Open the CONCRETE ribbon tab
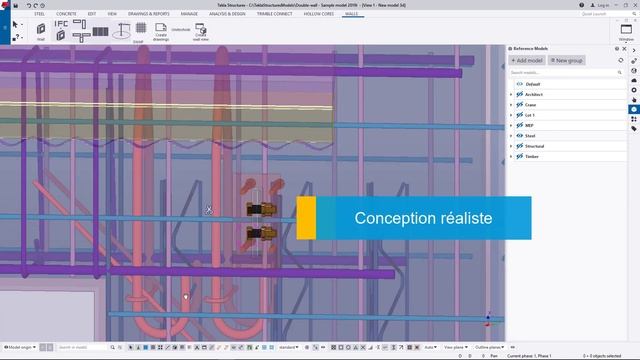Image resolution: width=640 pixels, height=360 pixels. pos(66,14)
